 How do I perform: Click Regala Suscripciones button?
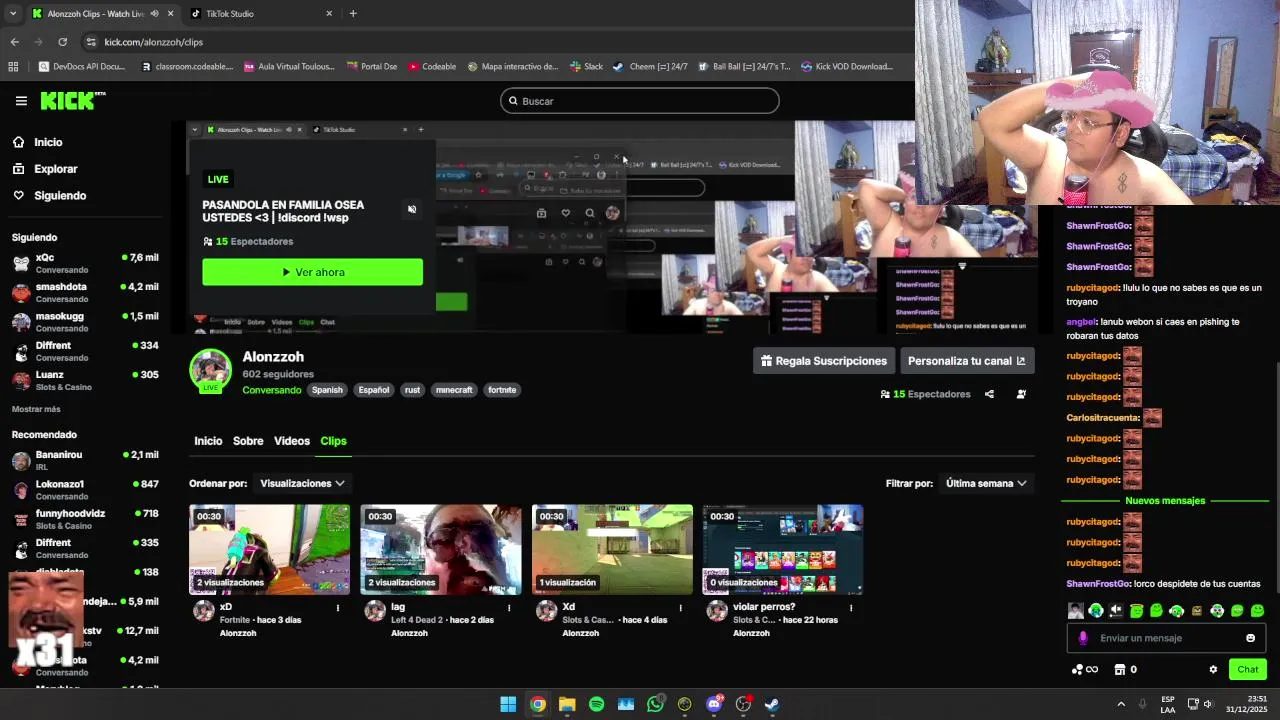tap(824, 361)
